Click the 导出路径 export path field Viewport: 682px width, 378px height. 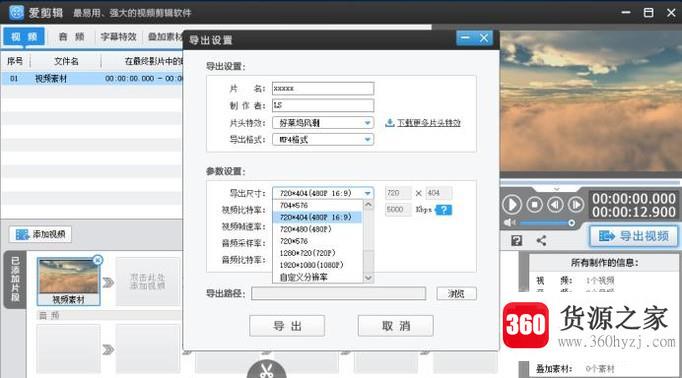pos(338,294)
